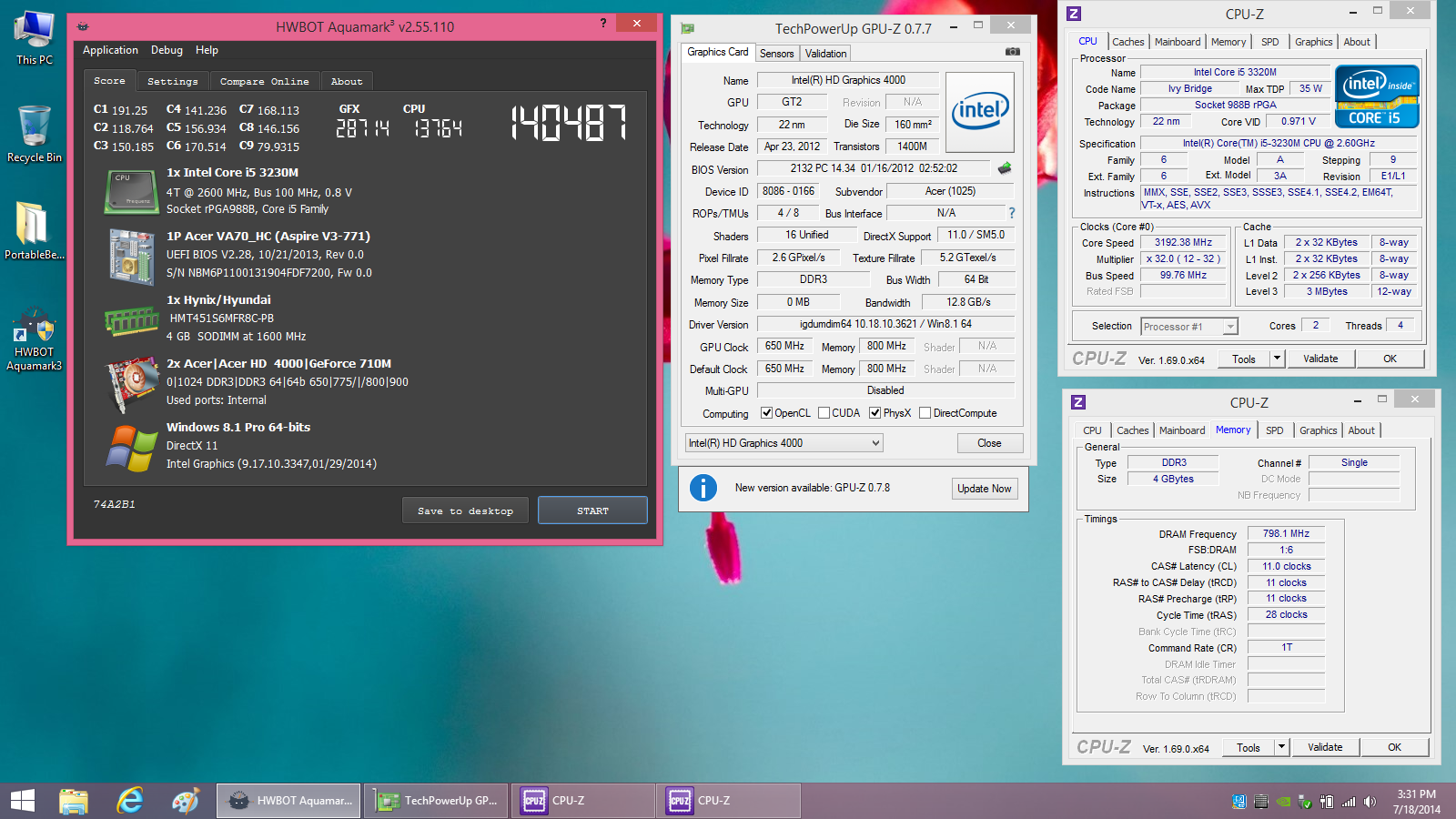Select the HWBOT Aquamark3 desktop shortcut
The image size is (1456, 819).
coord(35,339)
